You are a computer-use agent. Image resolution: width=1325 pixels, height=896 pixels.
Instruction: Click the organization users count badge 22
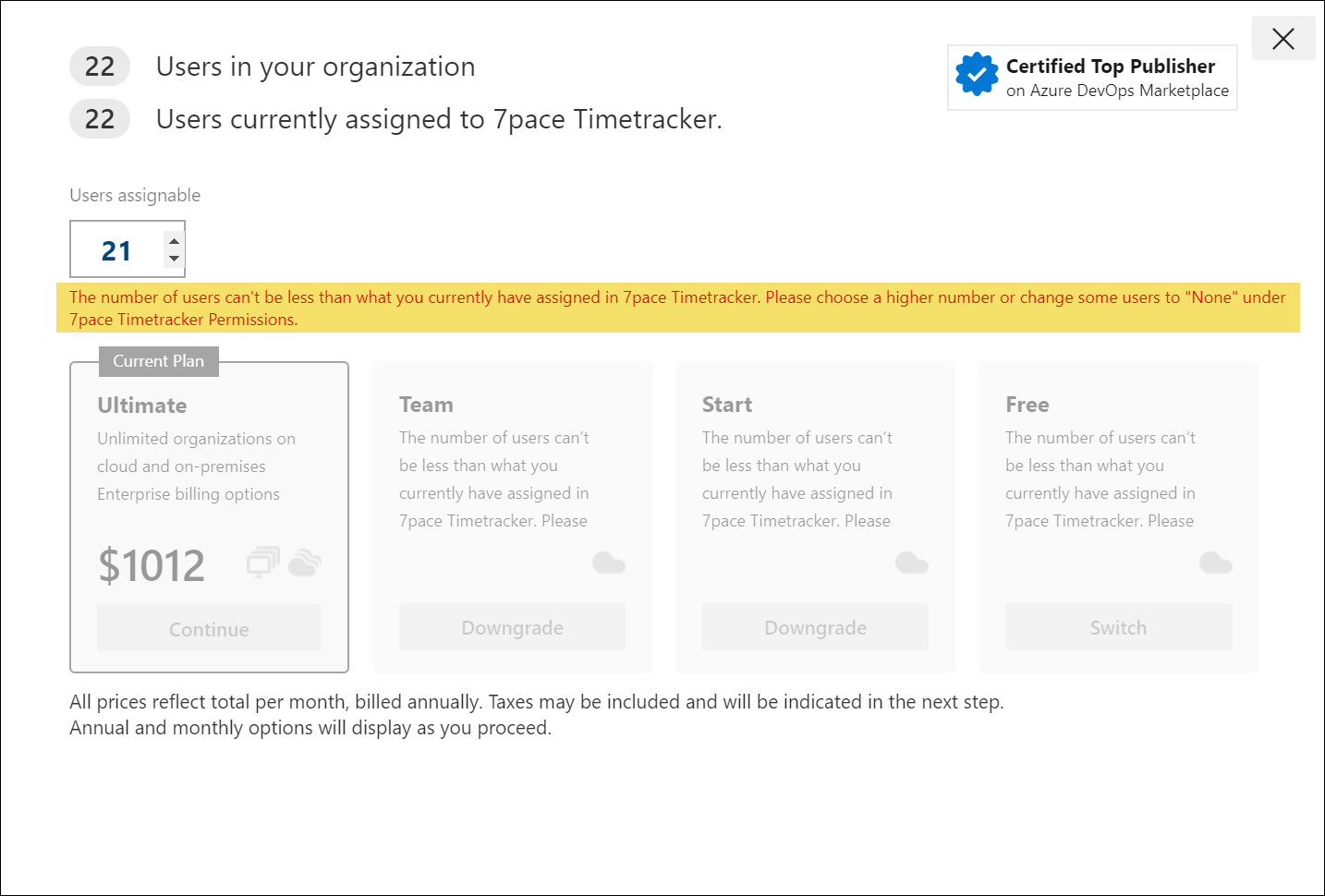click(x=100, y=67)
